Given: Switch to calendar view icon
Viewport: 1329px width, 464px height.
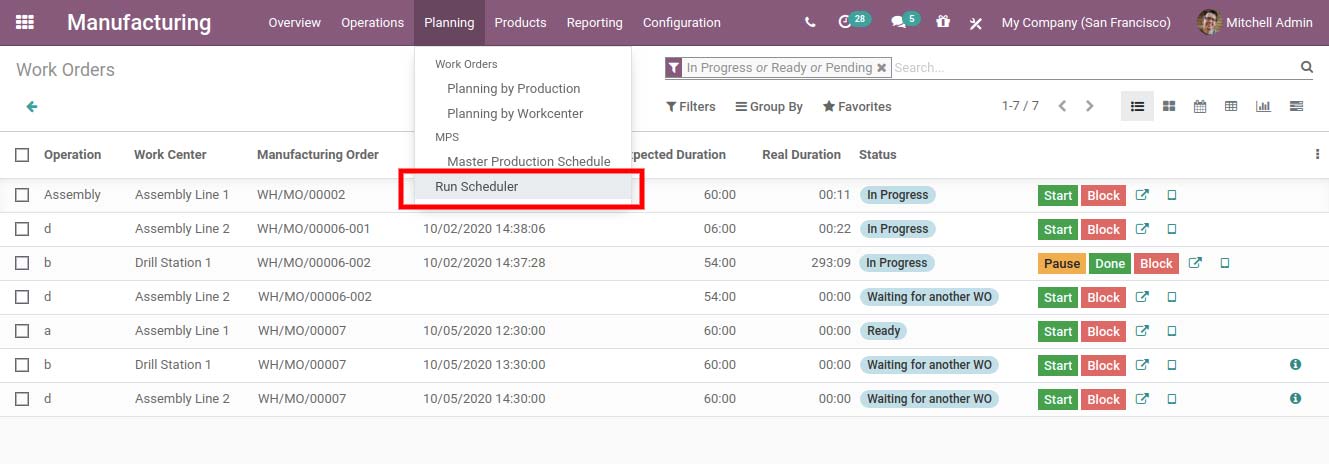Looking at the screenshot, I should [x=1200, y=106].
